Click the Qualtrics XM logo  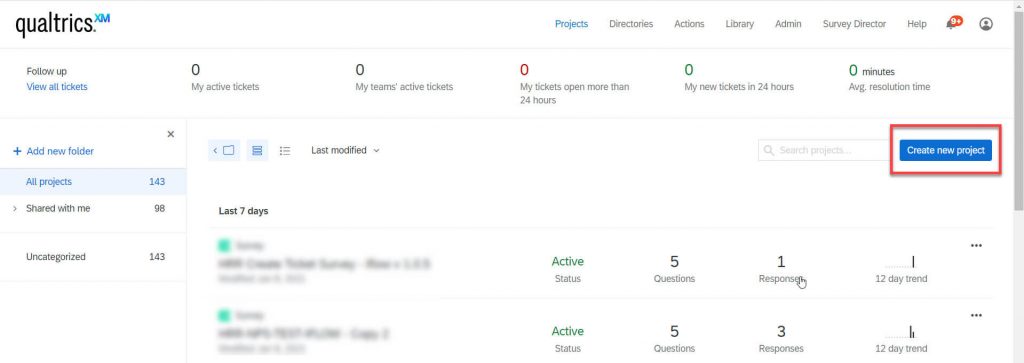click(x=63, y=24)
